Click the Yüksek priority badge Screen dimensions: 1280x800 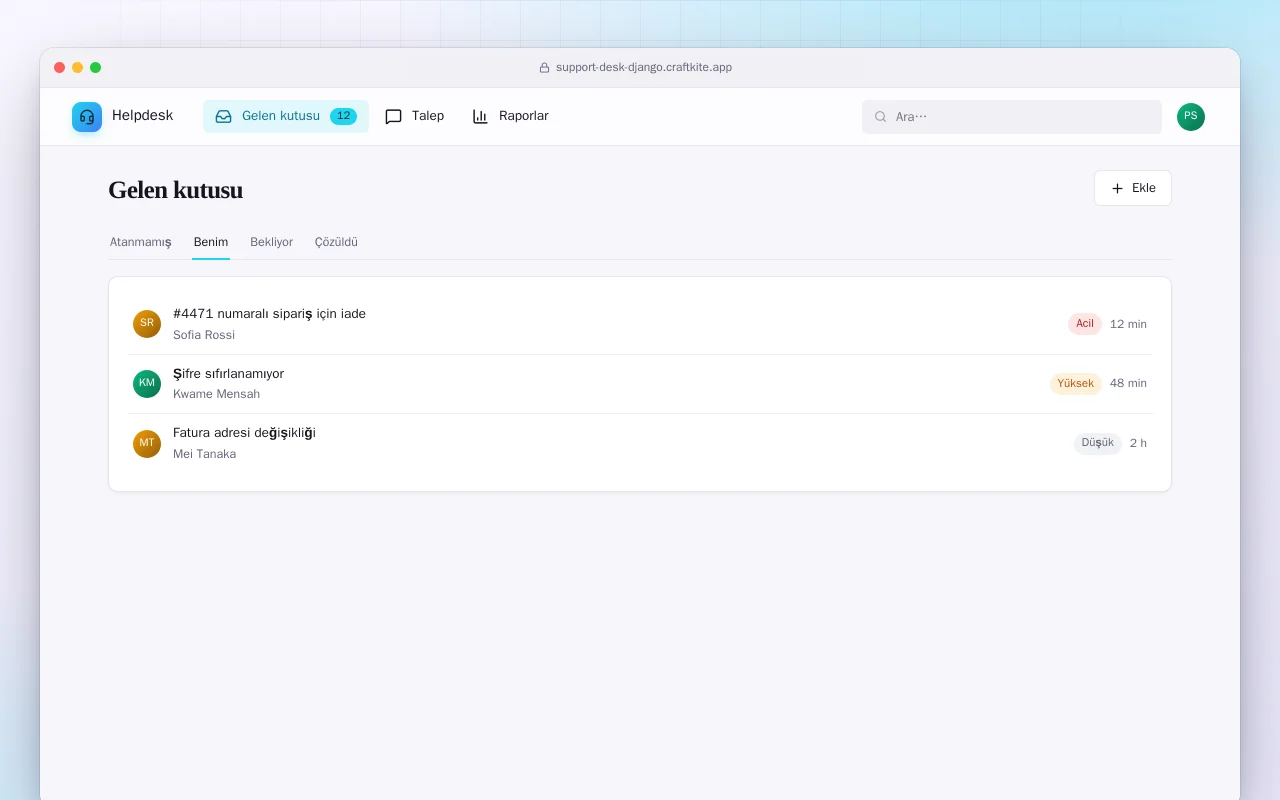[x=1076, y=384]
